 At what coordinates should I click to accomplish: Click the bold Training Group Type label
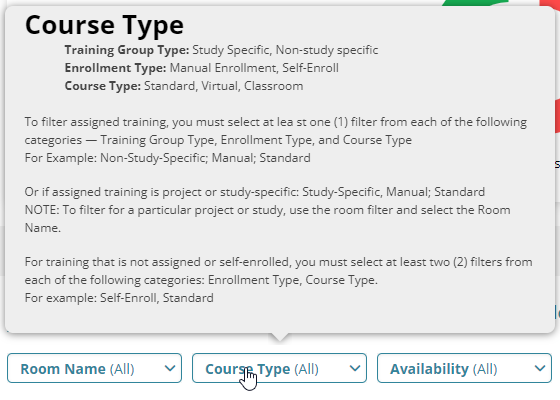click(x=127, y=50)
